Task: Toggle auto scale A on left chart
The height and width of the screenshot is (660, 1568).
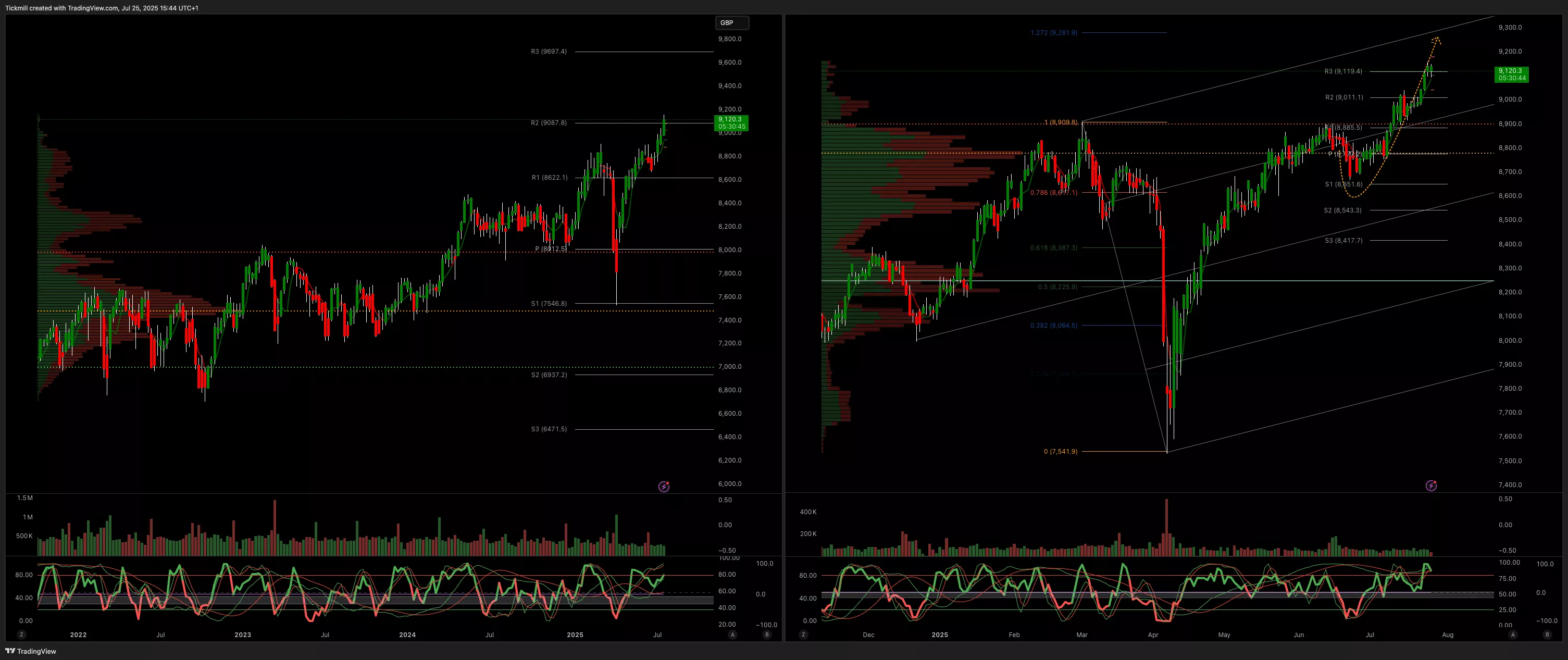Action: 732,634
